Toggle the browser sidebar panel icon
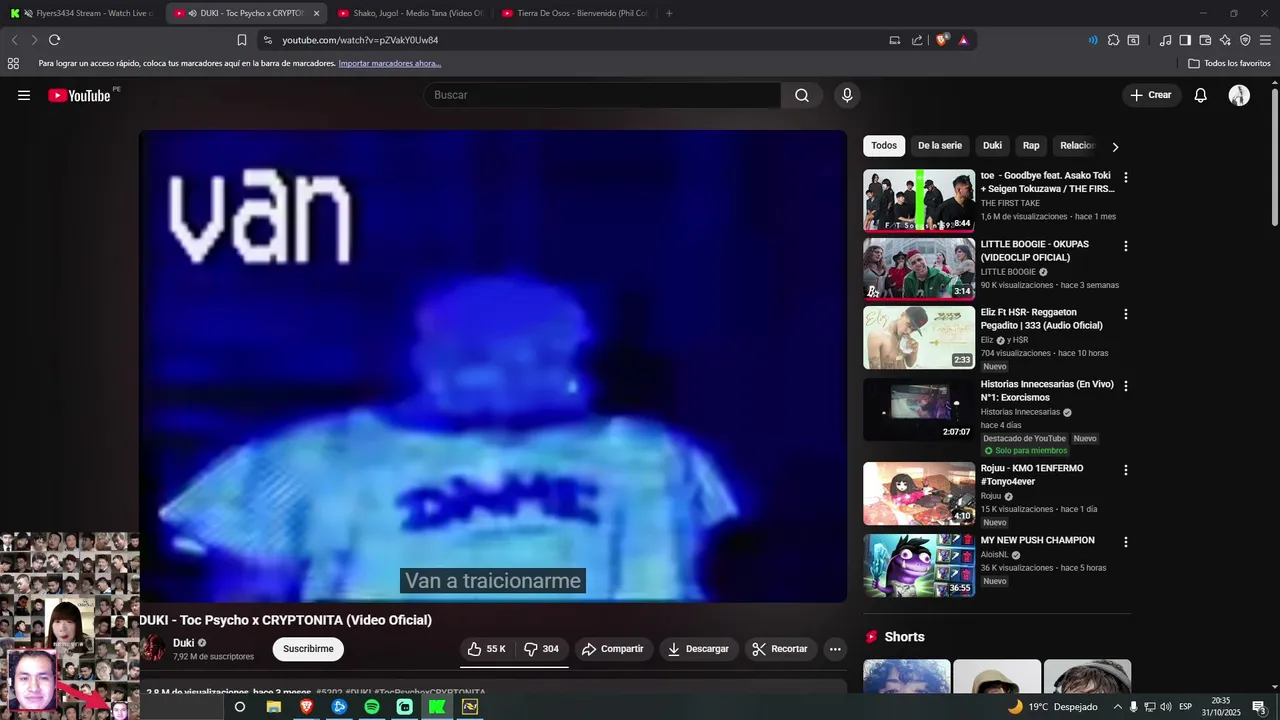This screenshot has height=720, width=1280. coord(1185,40)
